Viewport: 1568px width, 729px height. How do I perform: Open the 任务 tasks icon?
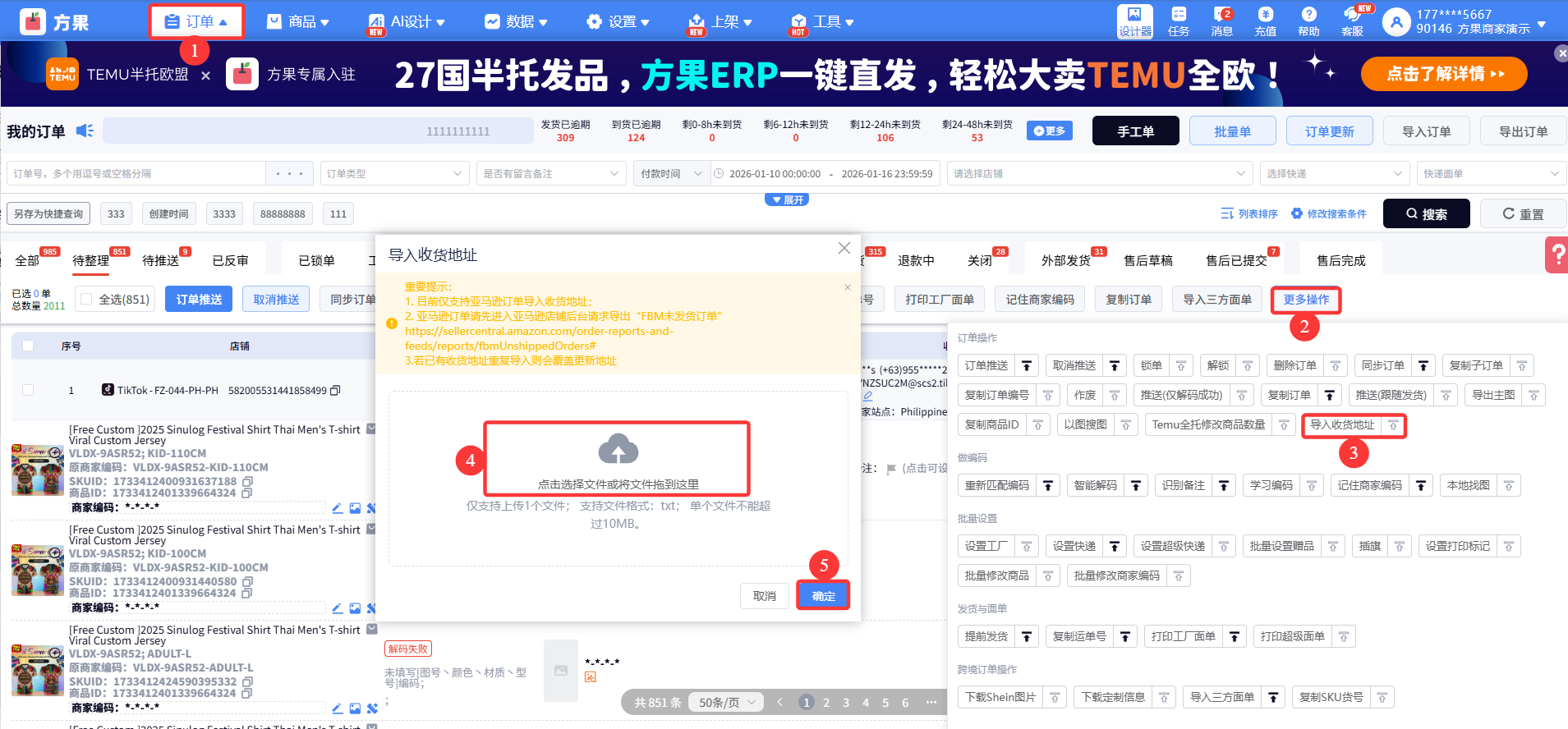tap(1179, 21)
